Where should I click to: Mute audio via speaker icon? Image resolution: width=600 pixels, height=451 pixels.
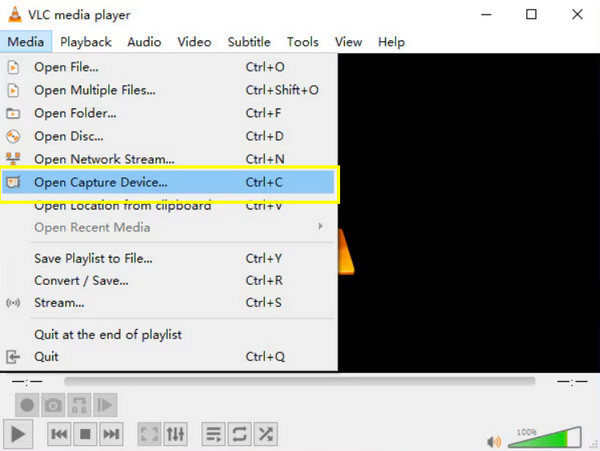pyautogui.click(x=494, y=442)
